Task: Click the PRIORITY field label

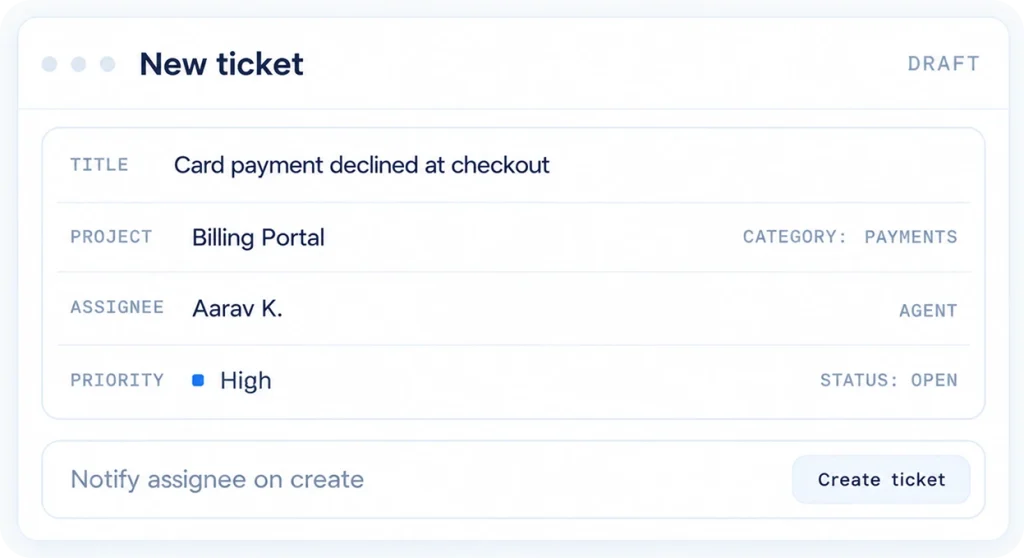Action: click(117, 380)
